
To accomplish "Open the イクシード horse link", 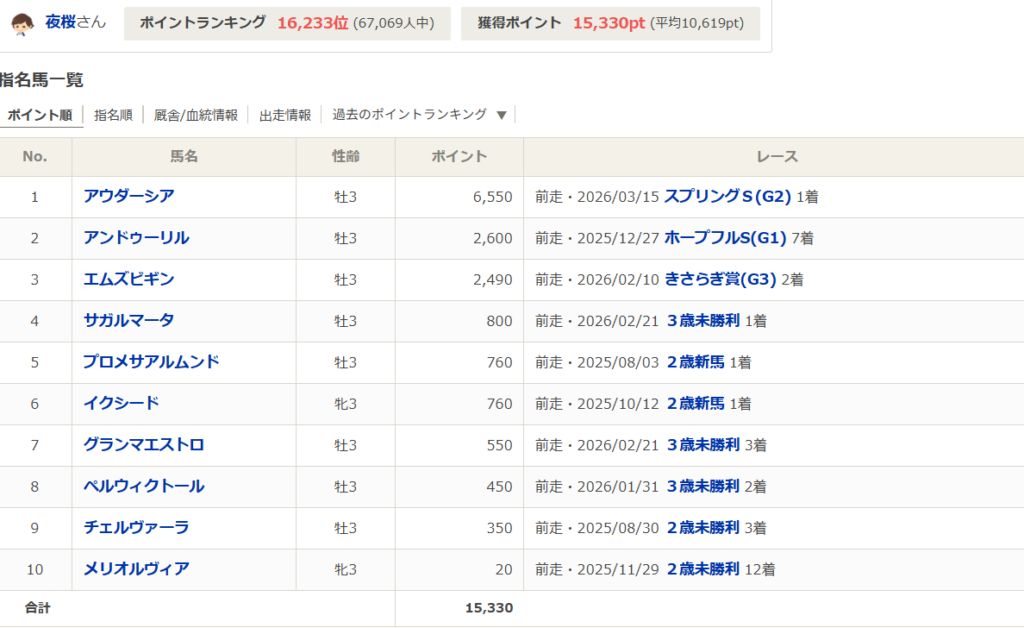I will point(121,403).
